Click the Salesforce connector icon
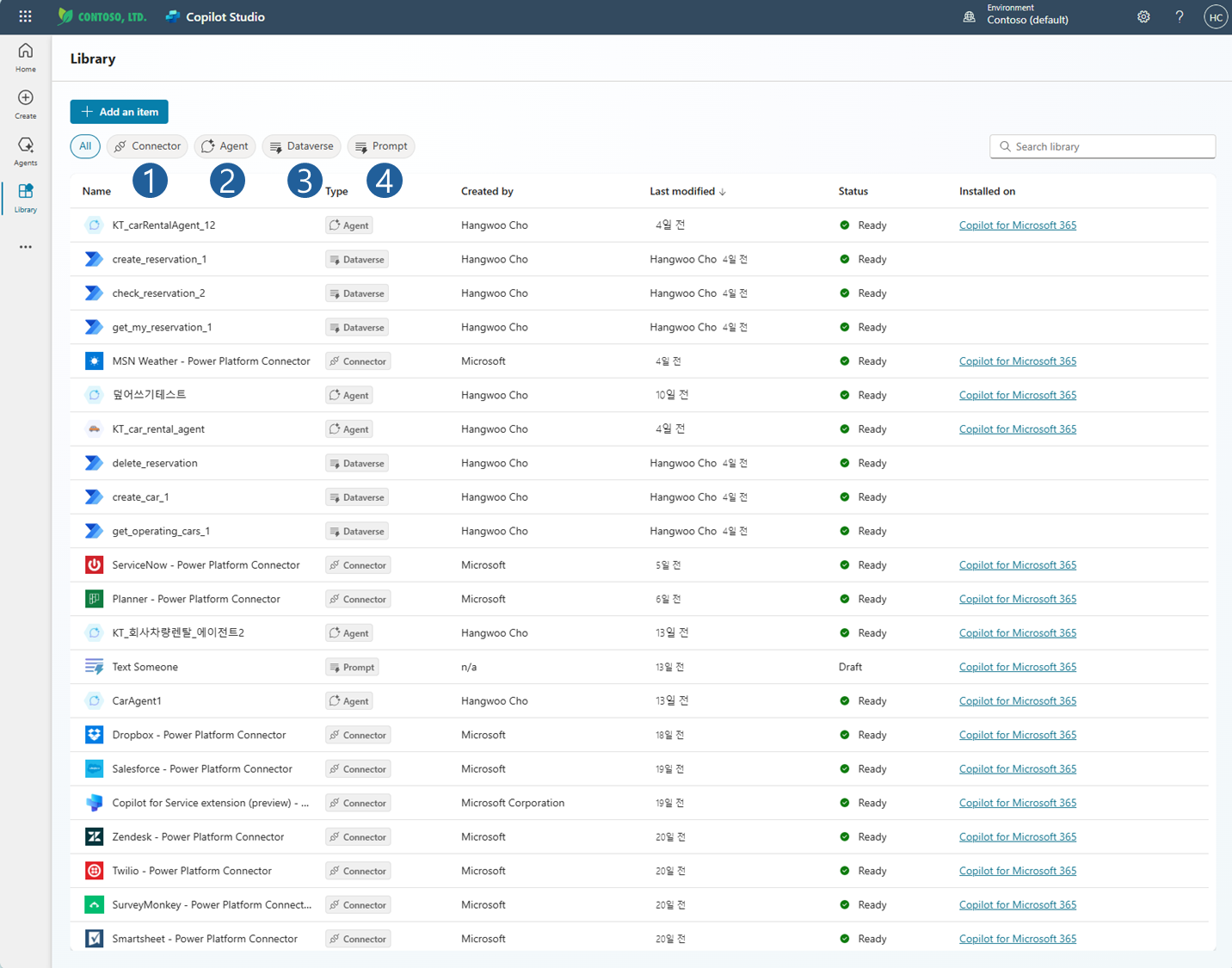1232x968 pixels. click(x=94, y=769)
